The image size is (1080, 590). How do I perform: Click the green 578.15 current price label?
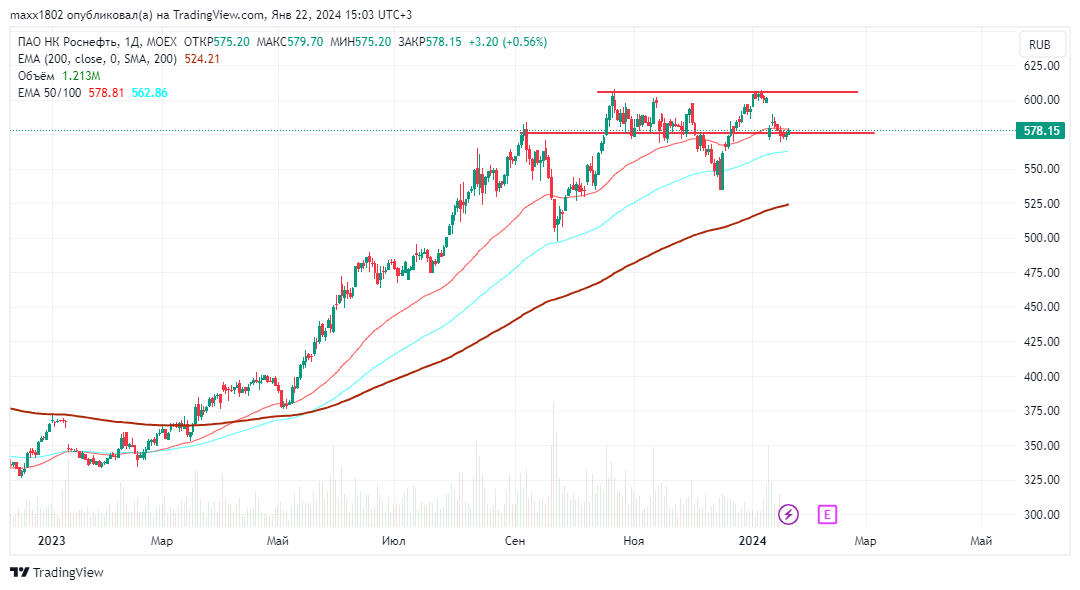(x=1040, y=131)
